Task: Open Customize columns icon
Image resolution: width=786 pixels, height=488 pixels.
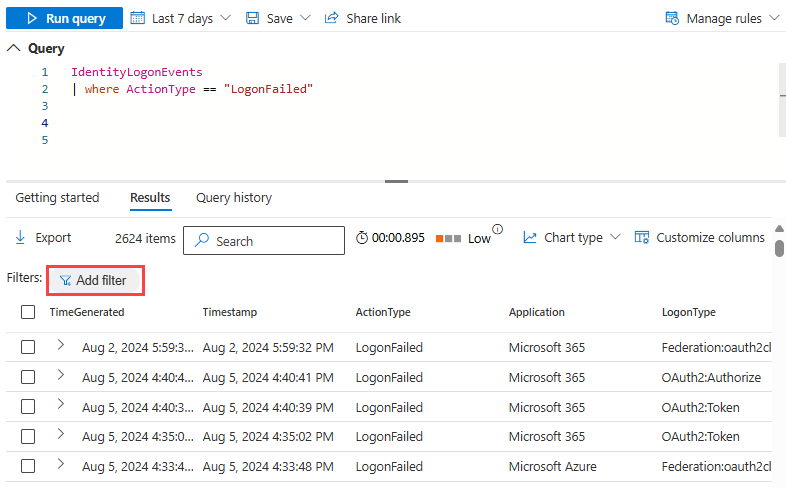Action: pos(642,238)
